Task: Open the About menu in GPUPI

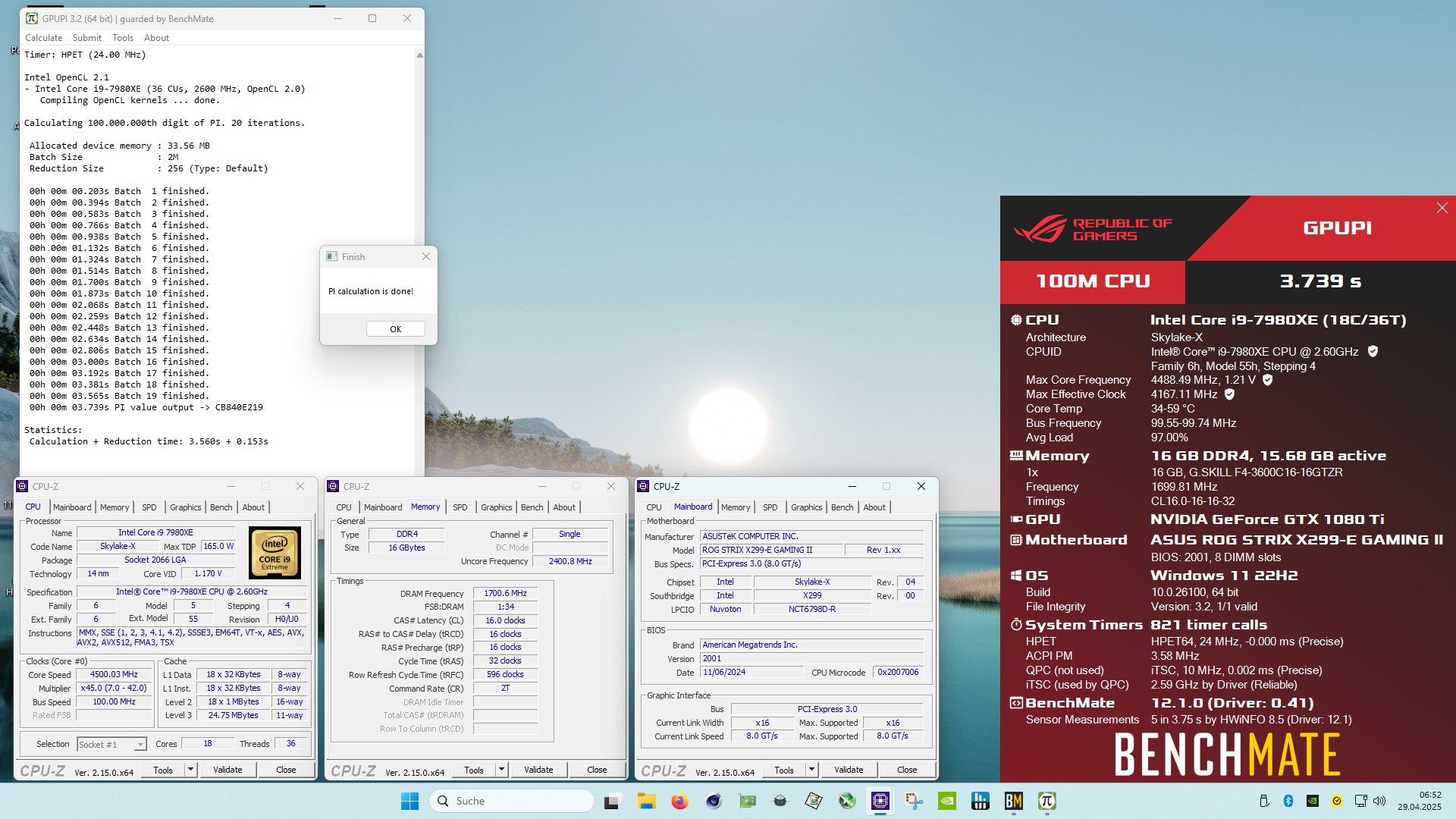Action: tap(156, 38)
